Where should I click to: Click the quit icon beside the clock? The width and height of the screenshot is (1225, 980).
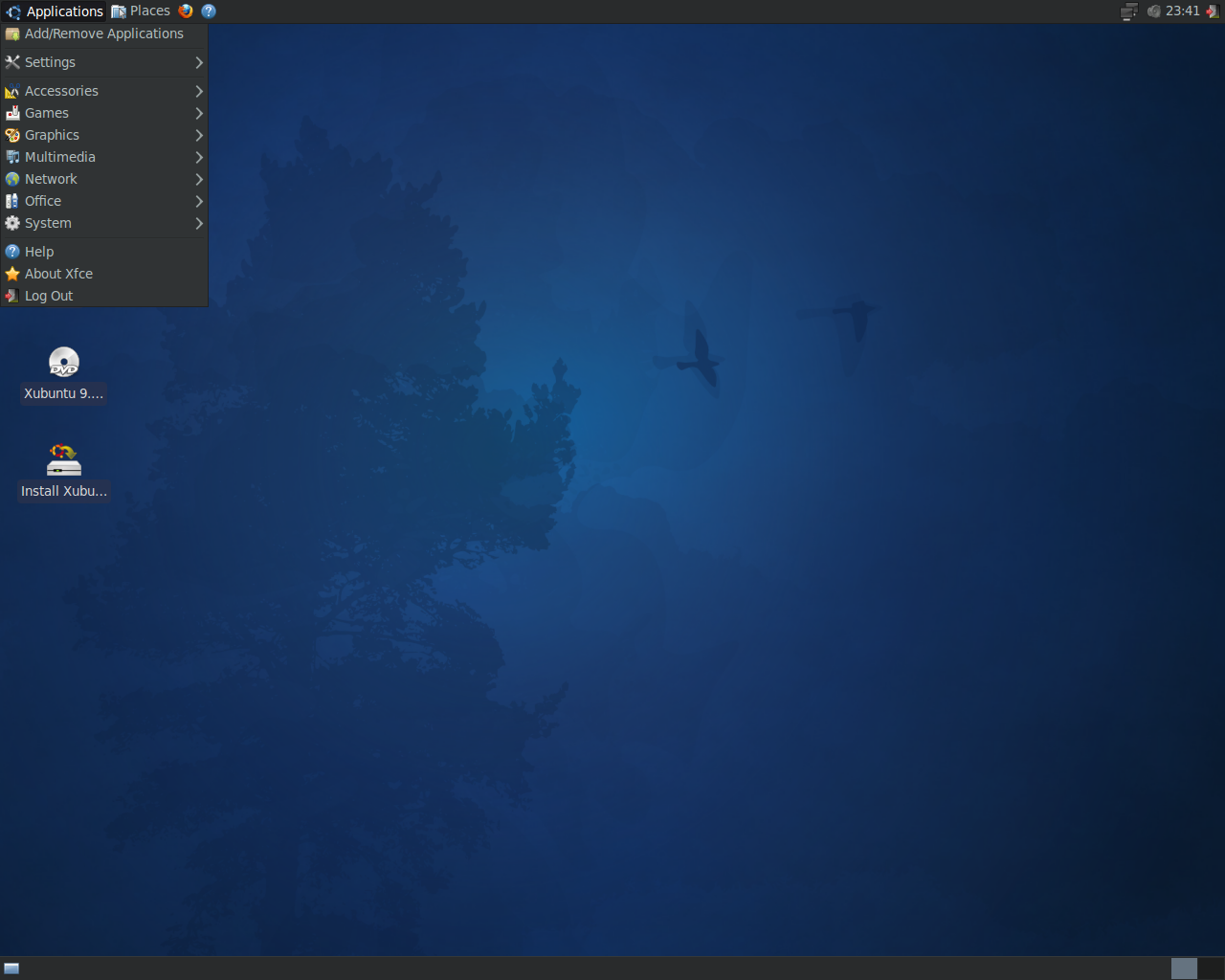[x=1213, y=11]
